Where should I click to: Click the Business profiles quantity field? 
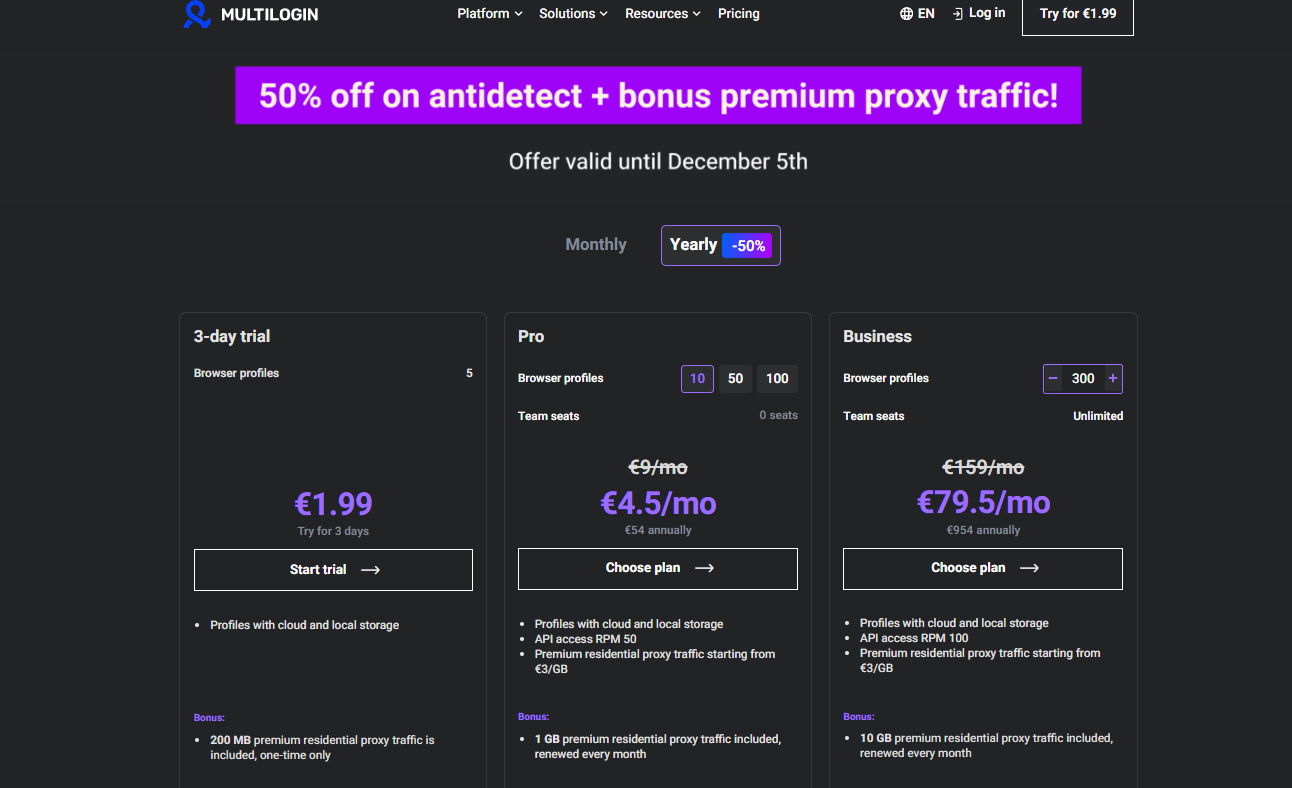pos(1083,379)
